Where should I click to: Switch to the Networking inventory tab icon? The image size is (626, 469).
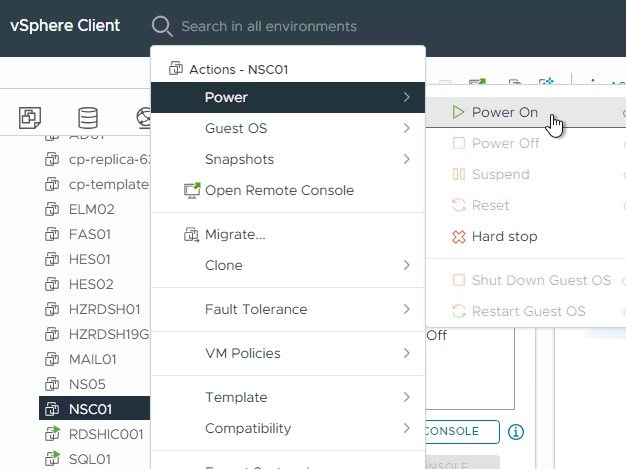pyautogui.click(x=144, y=118)
